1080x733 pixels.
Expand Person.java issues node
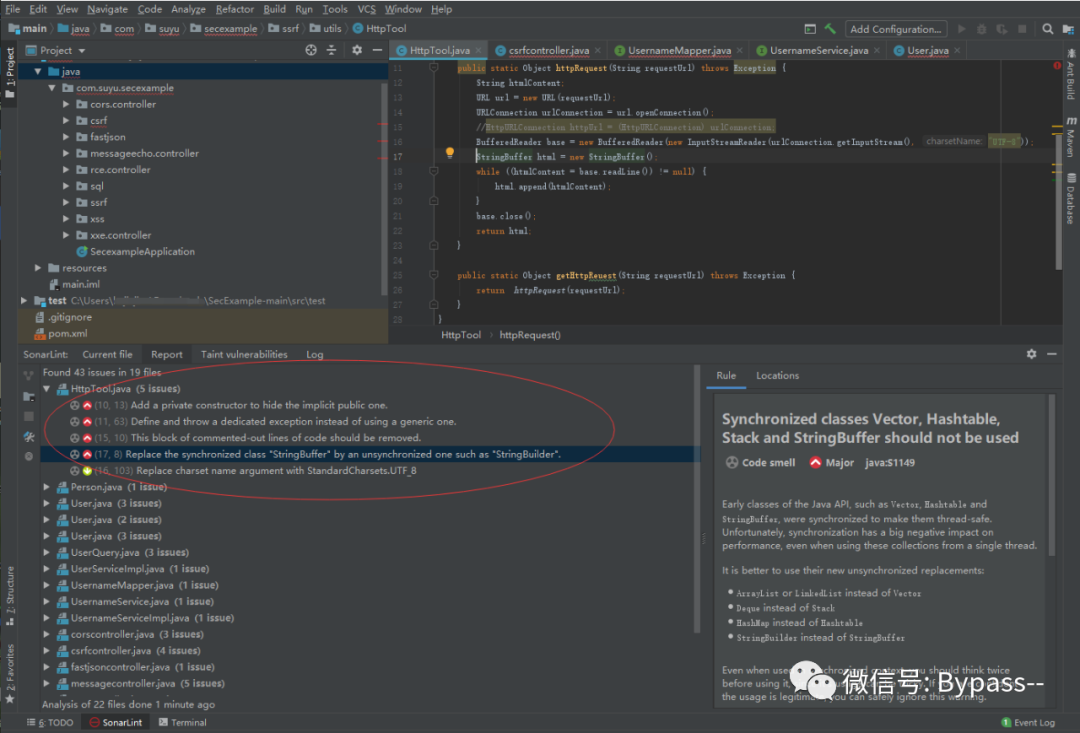47,487
